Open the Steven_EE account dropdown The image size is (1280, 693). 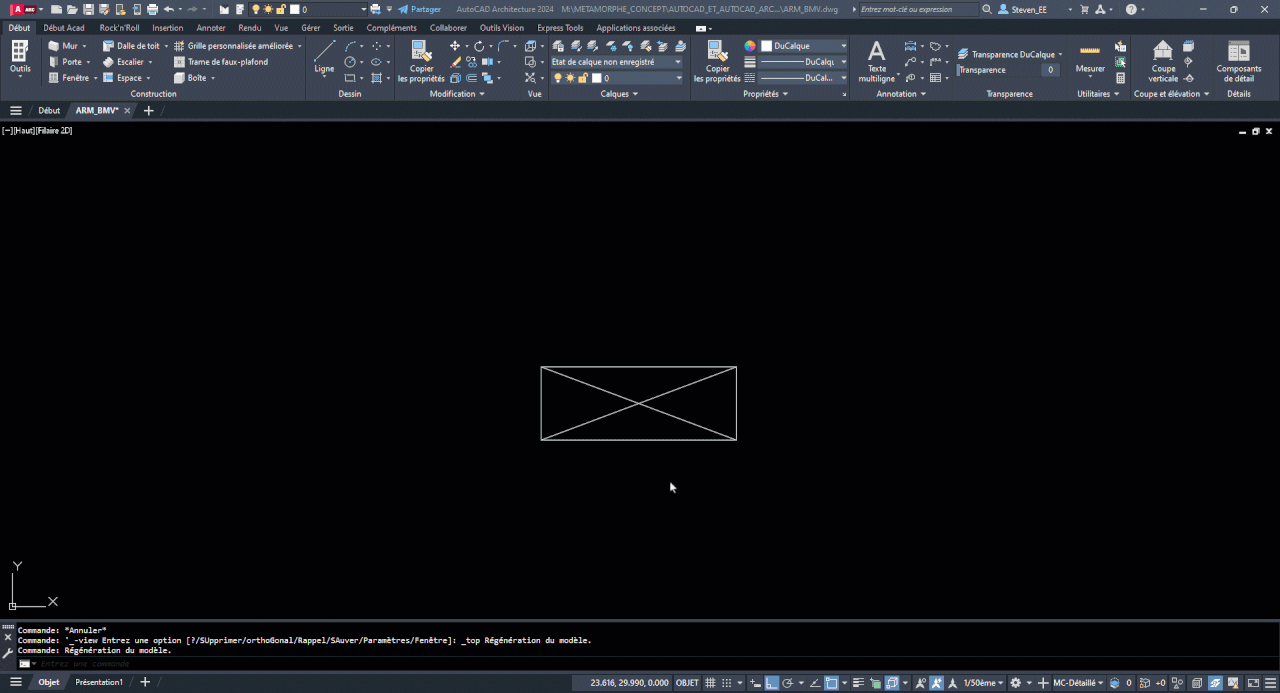[x=1035, y=9]
